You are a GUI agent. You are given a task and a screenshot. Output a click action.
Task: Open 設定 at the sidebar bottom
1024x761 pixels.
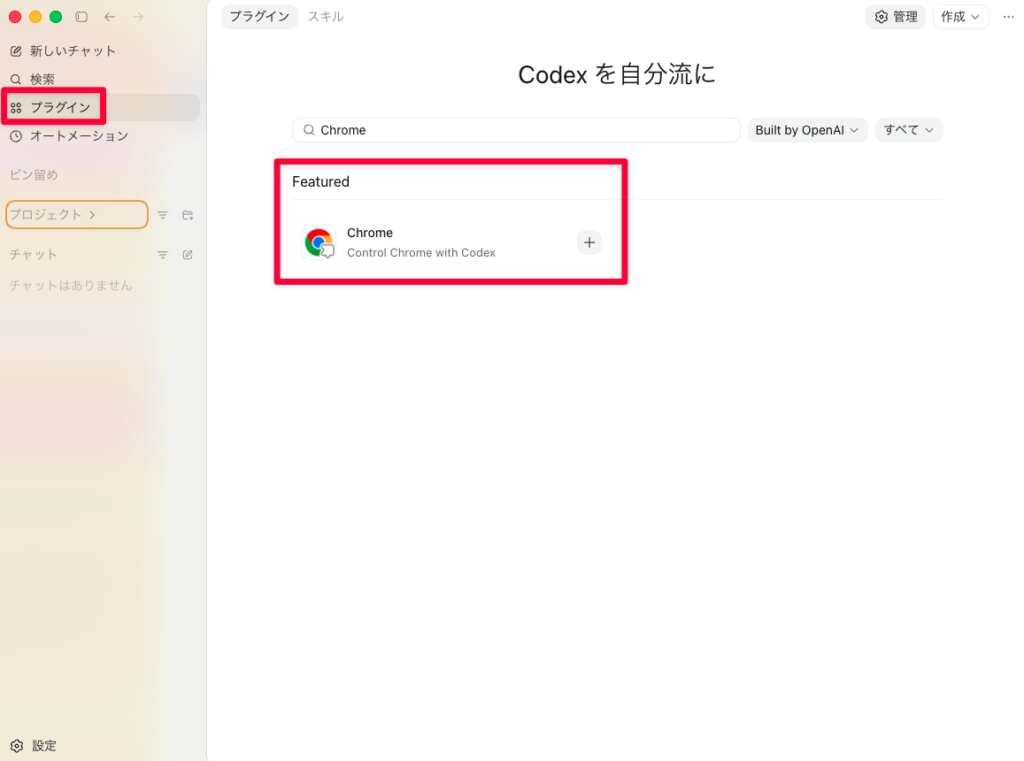click(33, 745)
